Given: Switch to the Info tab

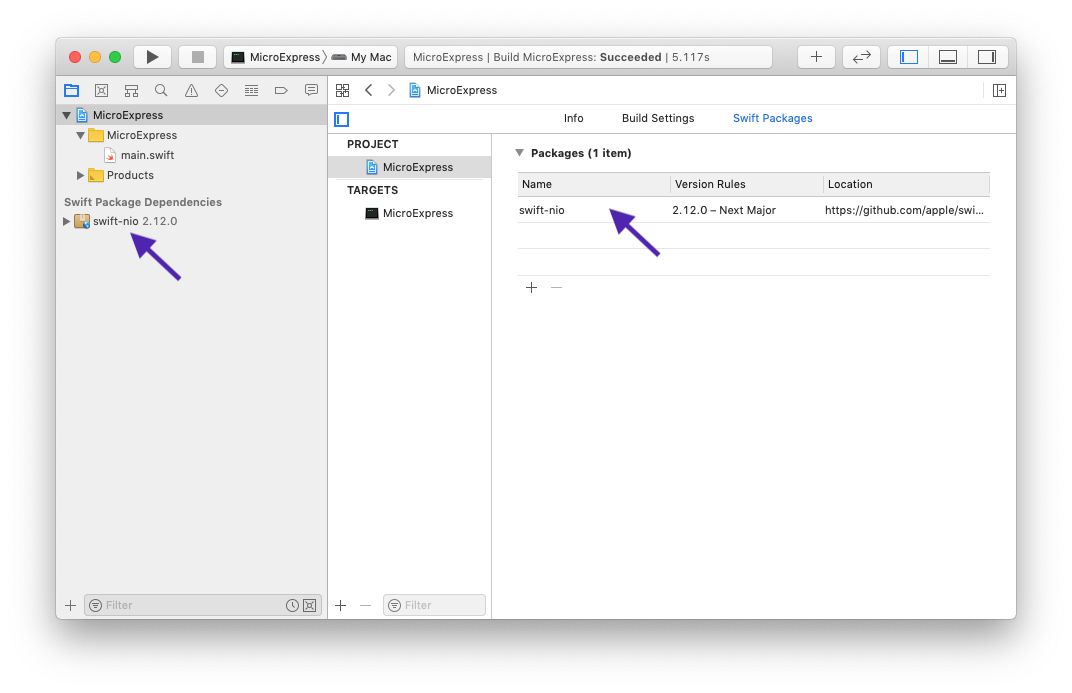Looking at the screenshot, I should [x=574, y=118].
